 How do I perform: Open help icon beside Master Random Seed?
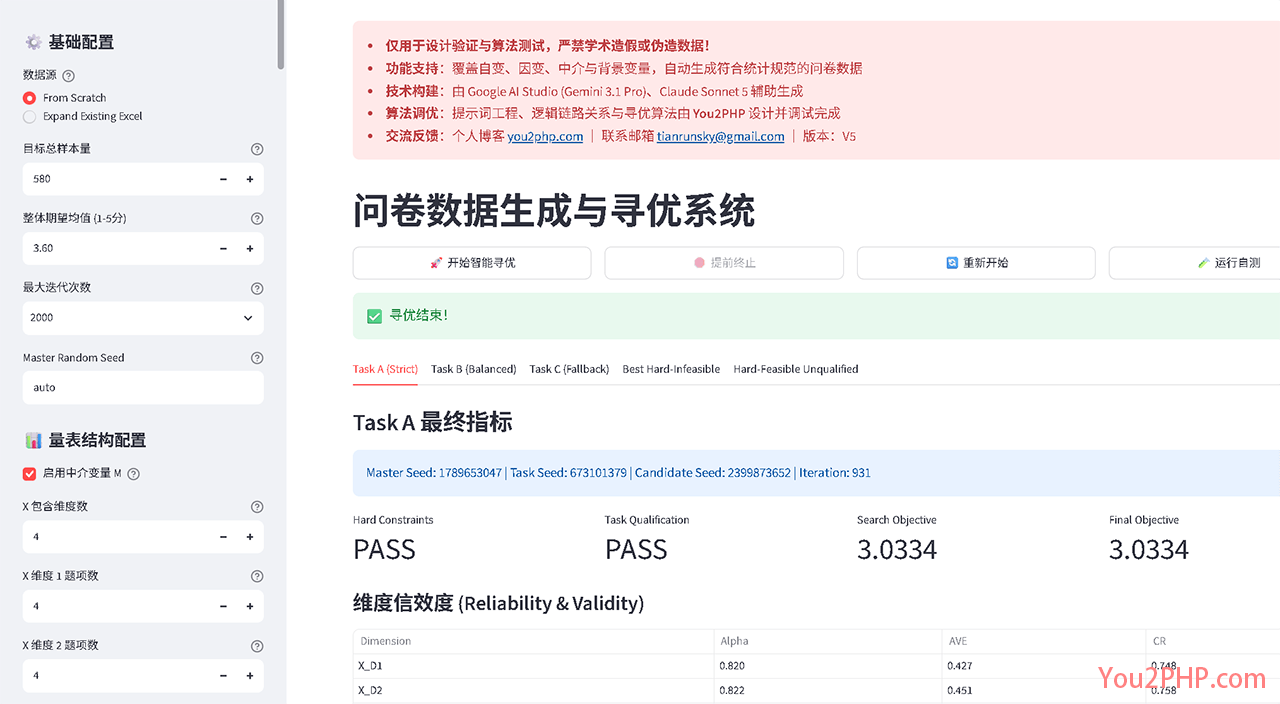click(x=257, y=358)
